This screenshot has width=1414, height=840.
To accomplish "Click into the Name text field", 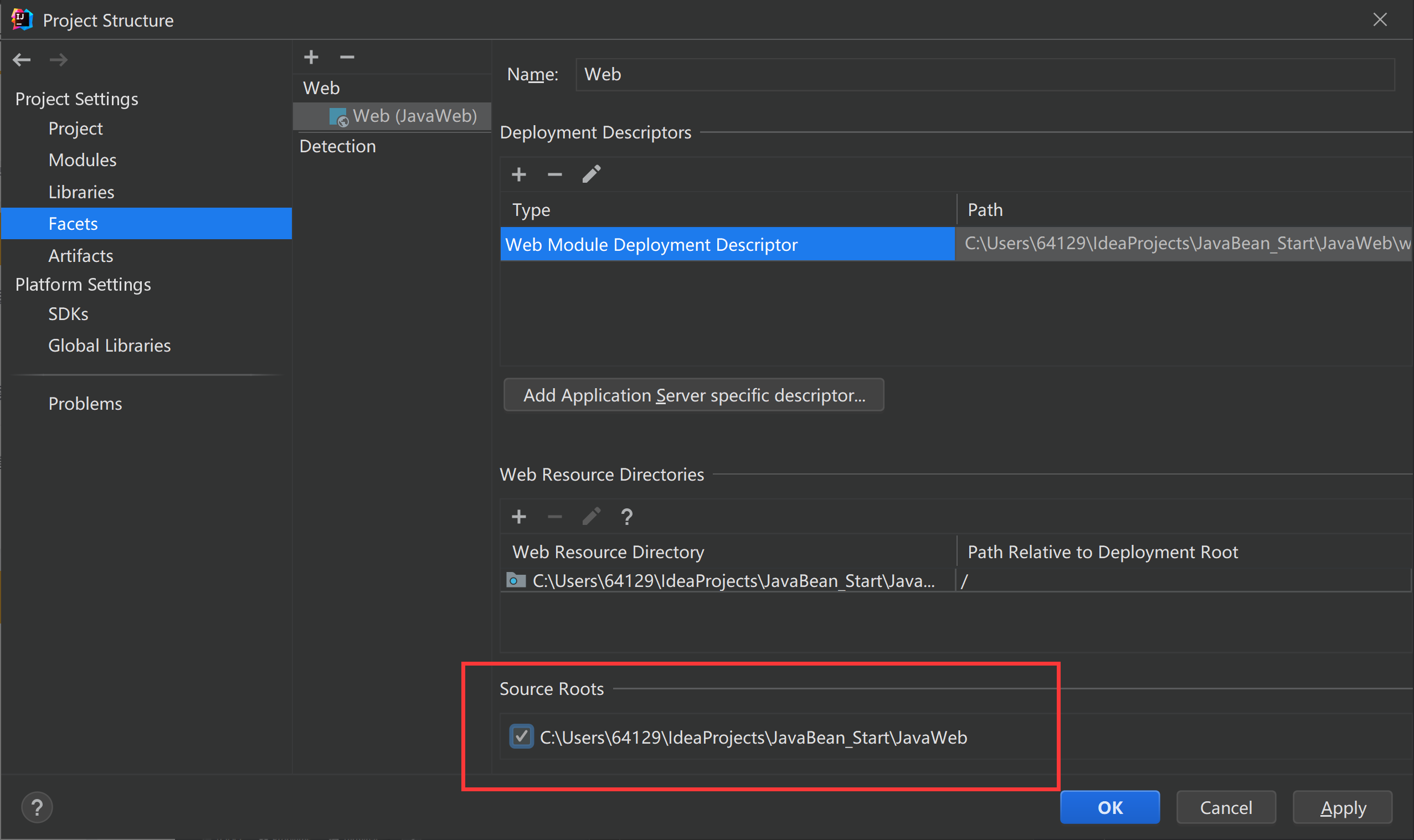I will point(985,74).
